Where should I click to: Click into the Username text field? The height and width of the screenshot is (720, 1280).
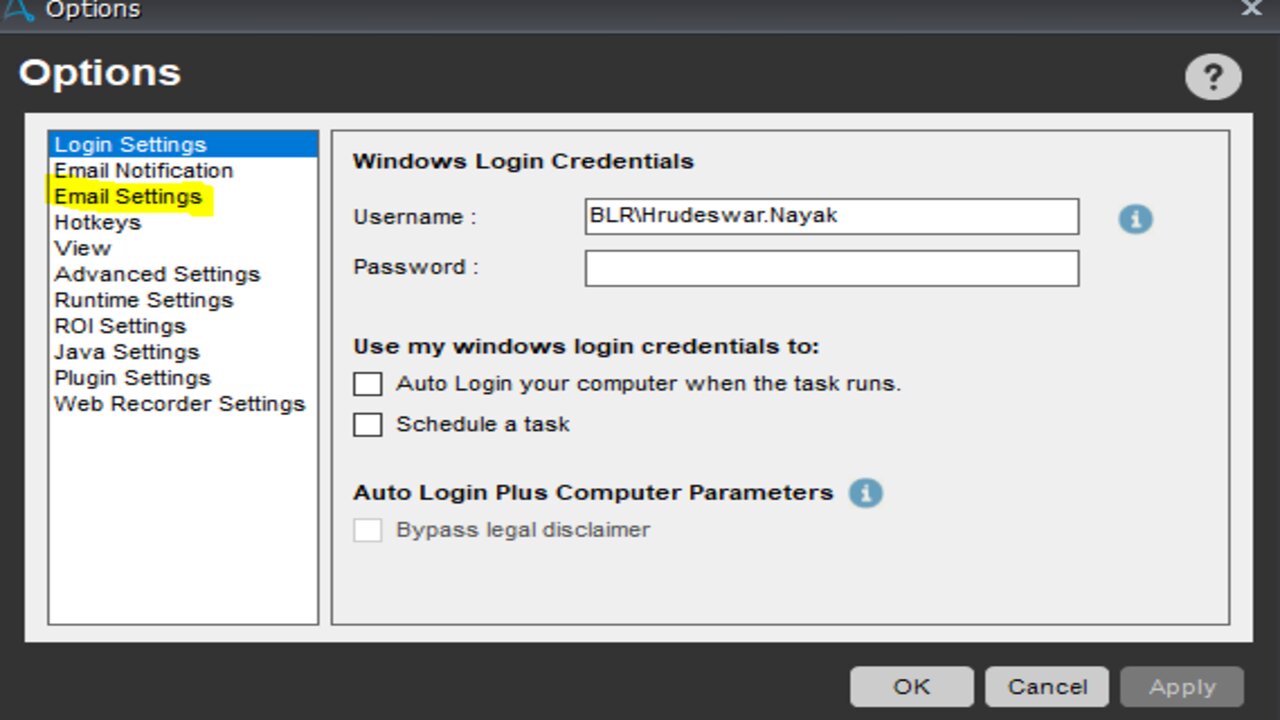pos(831,216)
